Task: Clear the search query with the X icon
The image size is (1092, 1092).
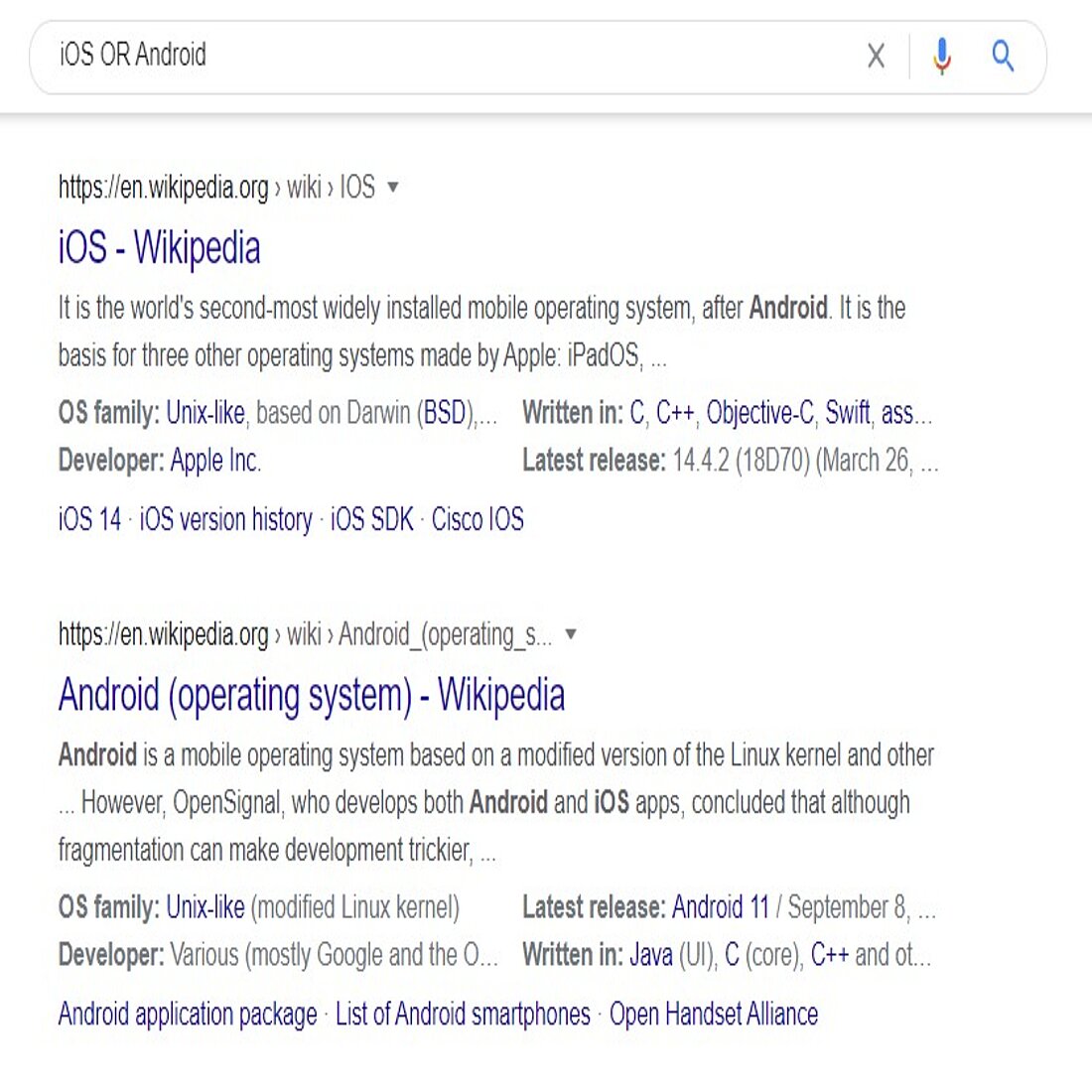Action: (877, 57)
